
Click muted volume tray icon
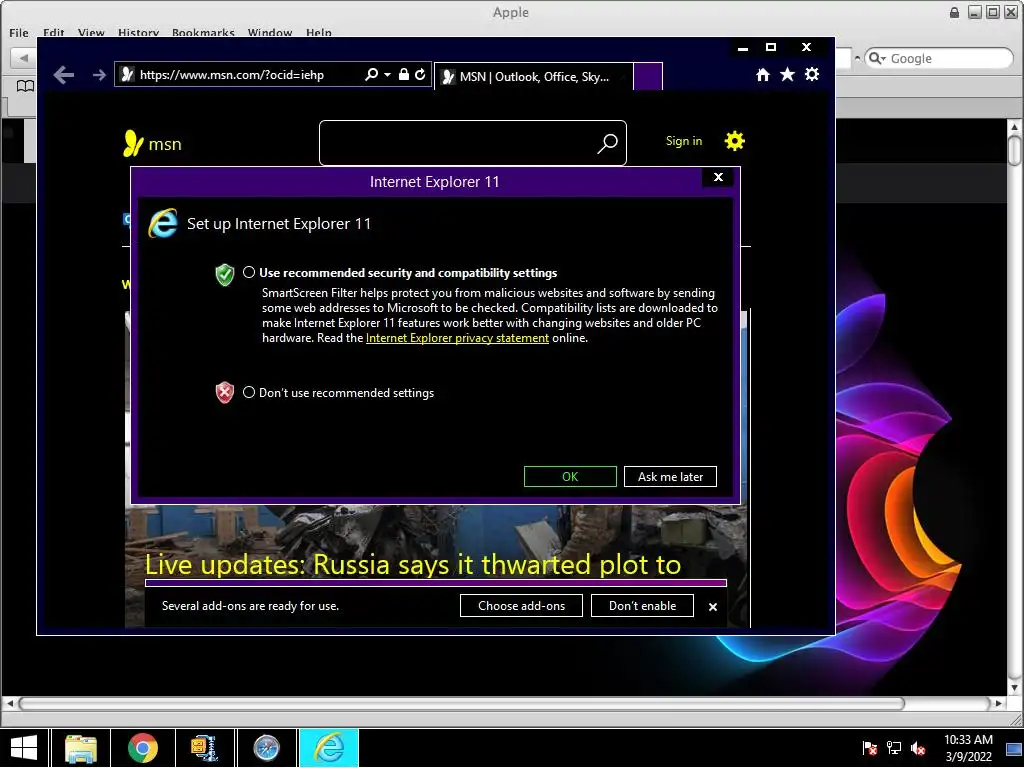(918, 748)
